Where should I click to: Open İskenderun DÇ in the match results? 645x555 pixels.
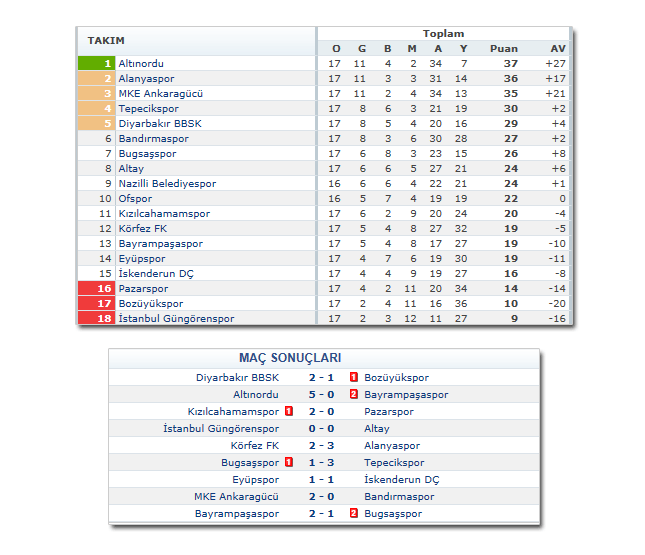401,479
